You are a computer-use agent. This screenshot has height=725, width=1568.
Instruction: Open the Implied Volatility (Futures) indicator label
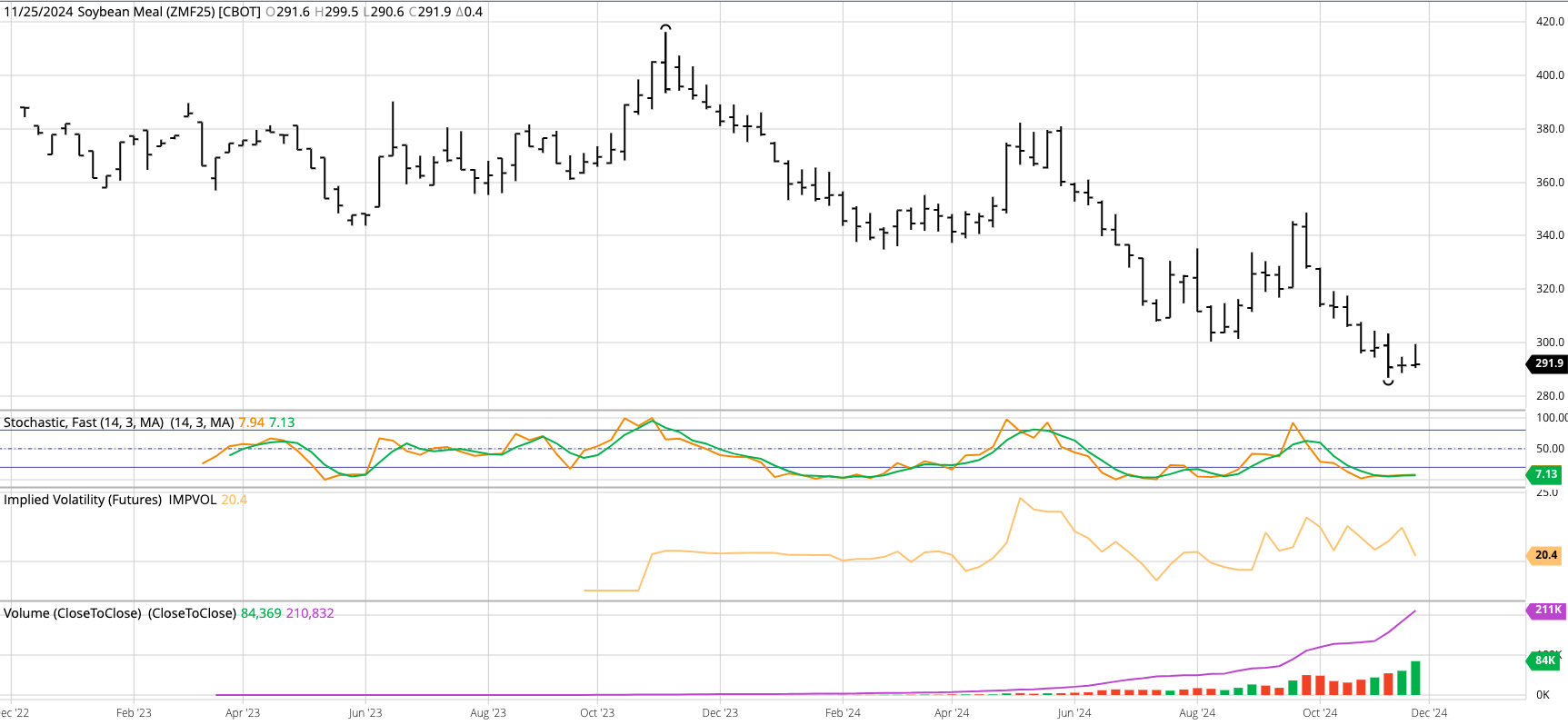[x=83, y=500]
